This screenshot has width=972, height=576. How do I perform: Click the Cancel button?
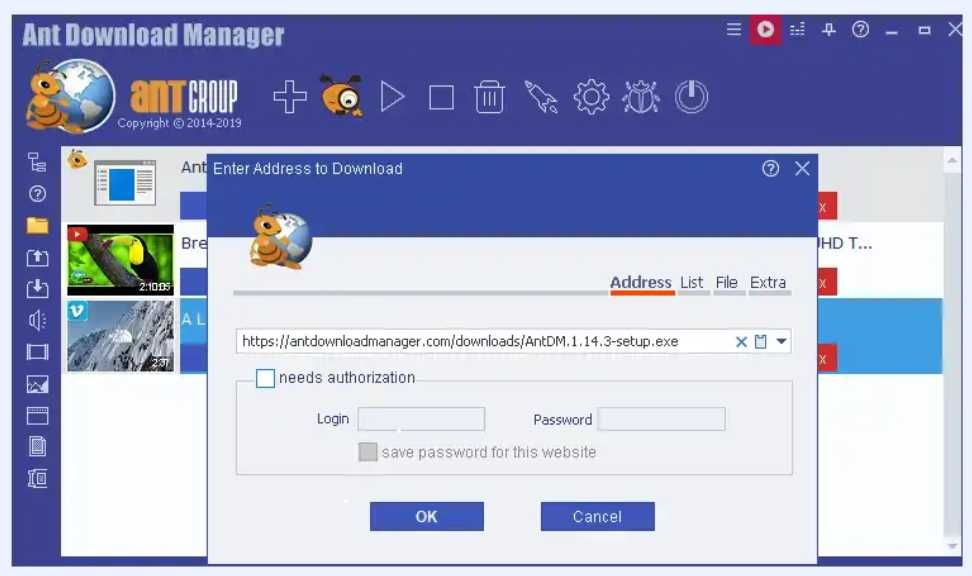coord(598,516)
